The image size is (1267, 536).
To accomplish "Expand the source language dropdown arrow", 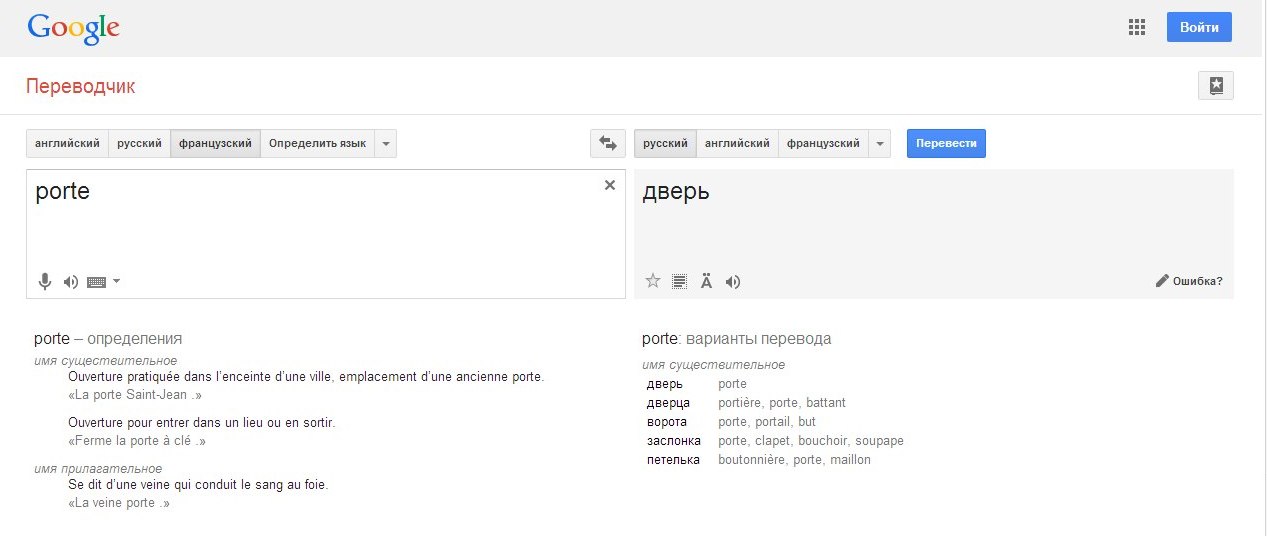I will 386,144.
